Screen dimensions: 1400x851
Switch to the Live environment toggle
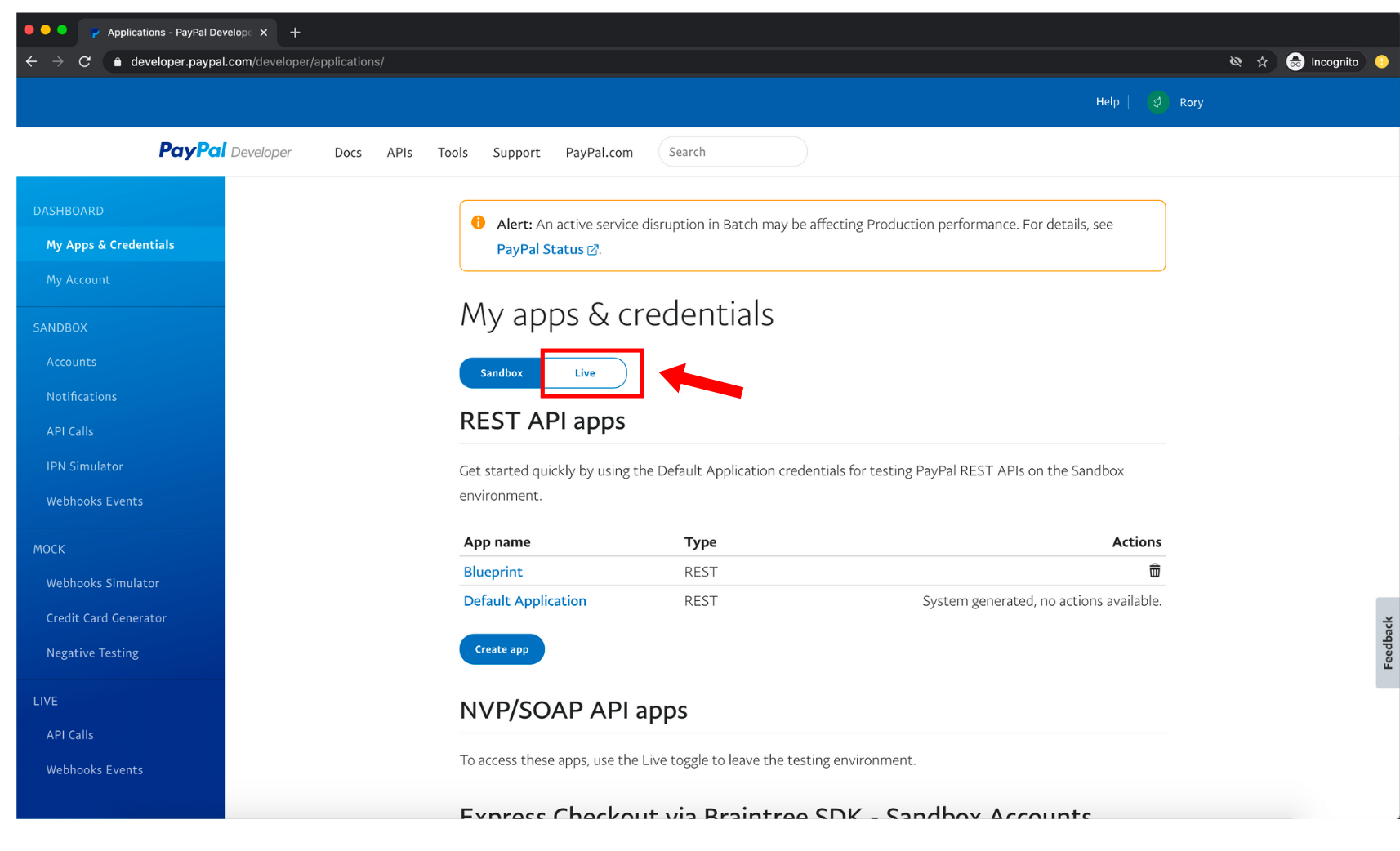pyautogui.click(x=585, y=372)
